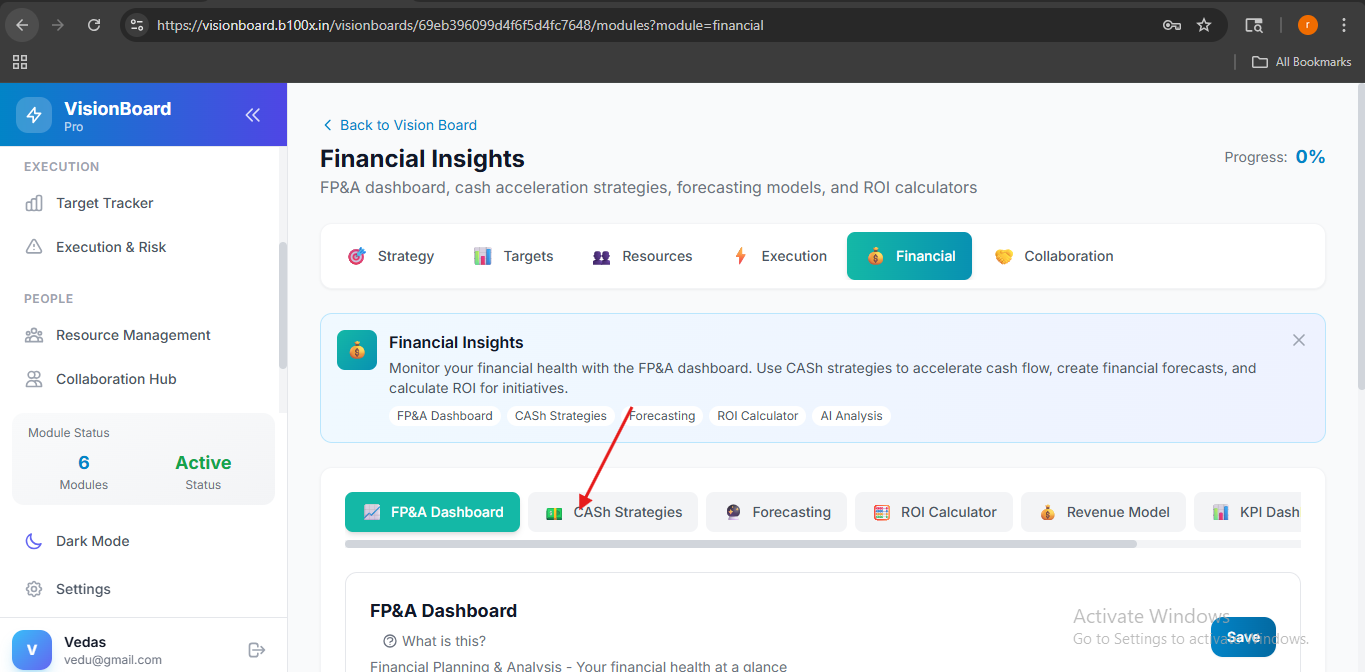Click the Forecasting tag in banner
Viewport: 1365px width, 672px height.
click(662, 416)
